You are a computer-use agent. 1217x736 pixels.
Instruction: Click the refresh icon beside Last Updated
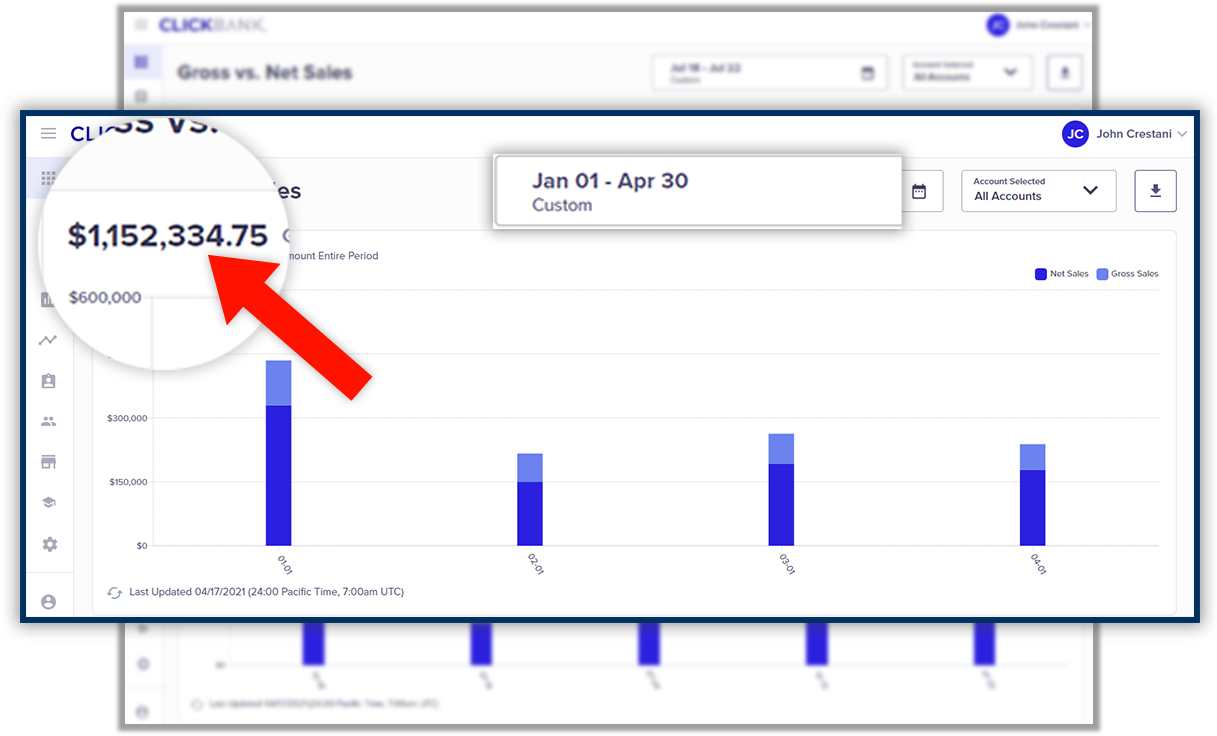coord(115,593)
